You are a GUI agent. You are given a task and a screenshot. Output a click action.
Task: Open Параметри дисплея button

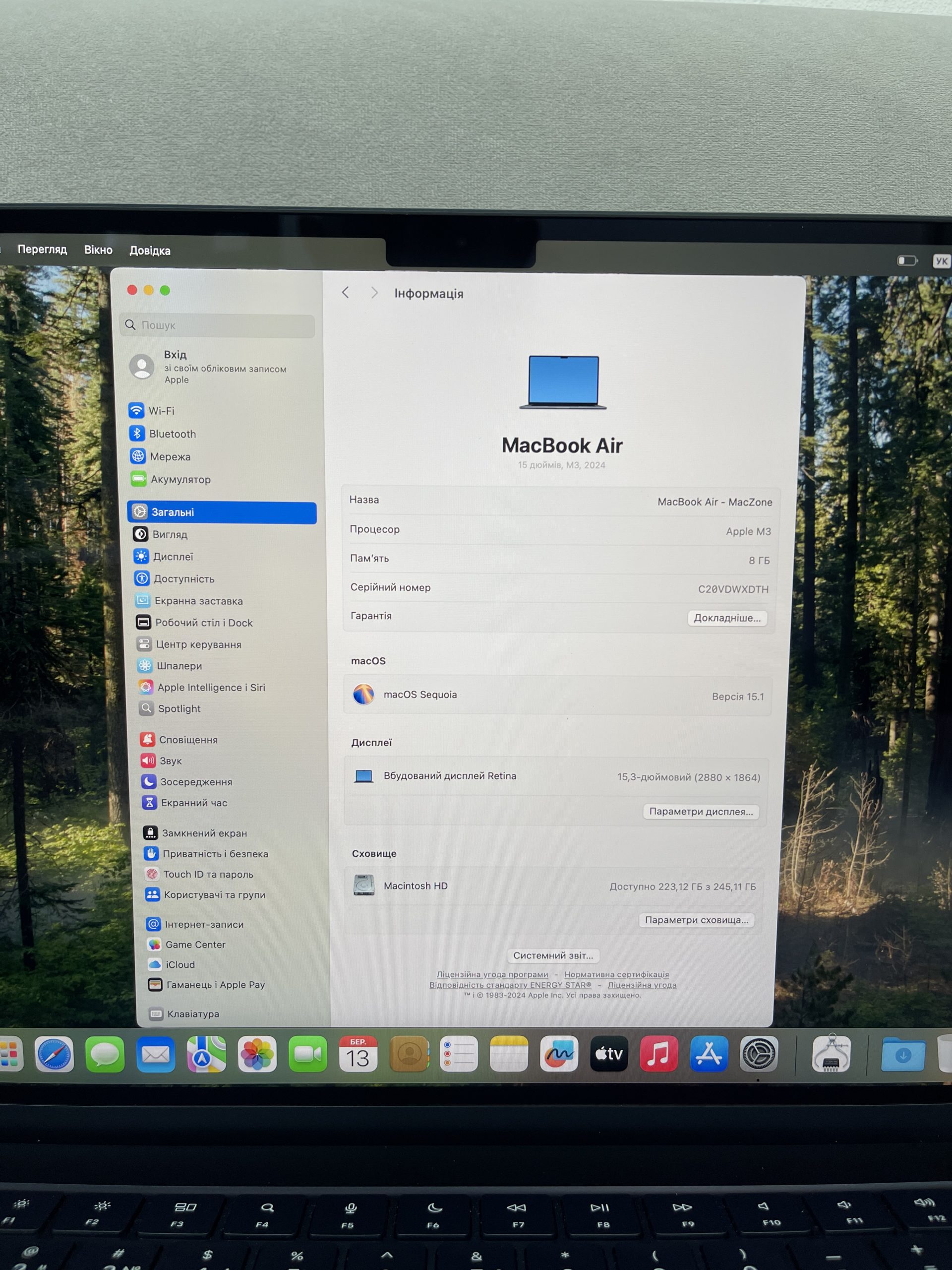[x=701, y=811]
